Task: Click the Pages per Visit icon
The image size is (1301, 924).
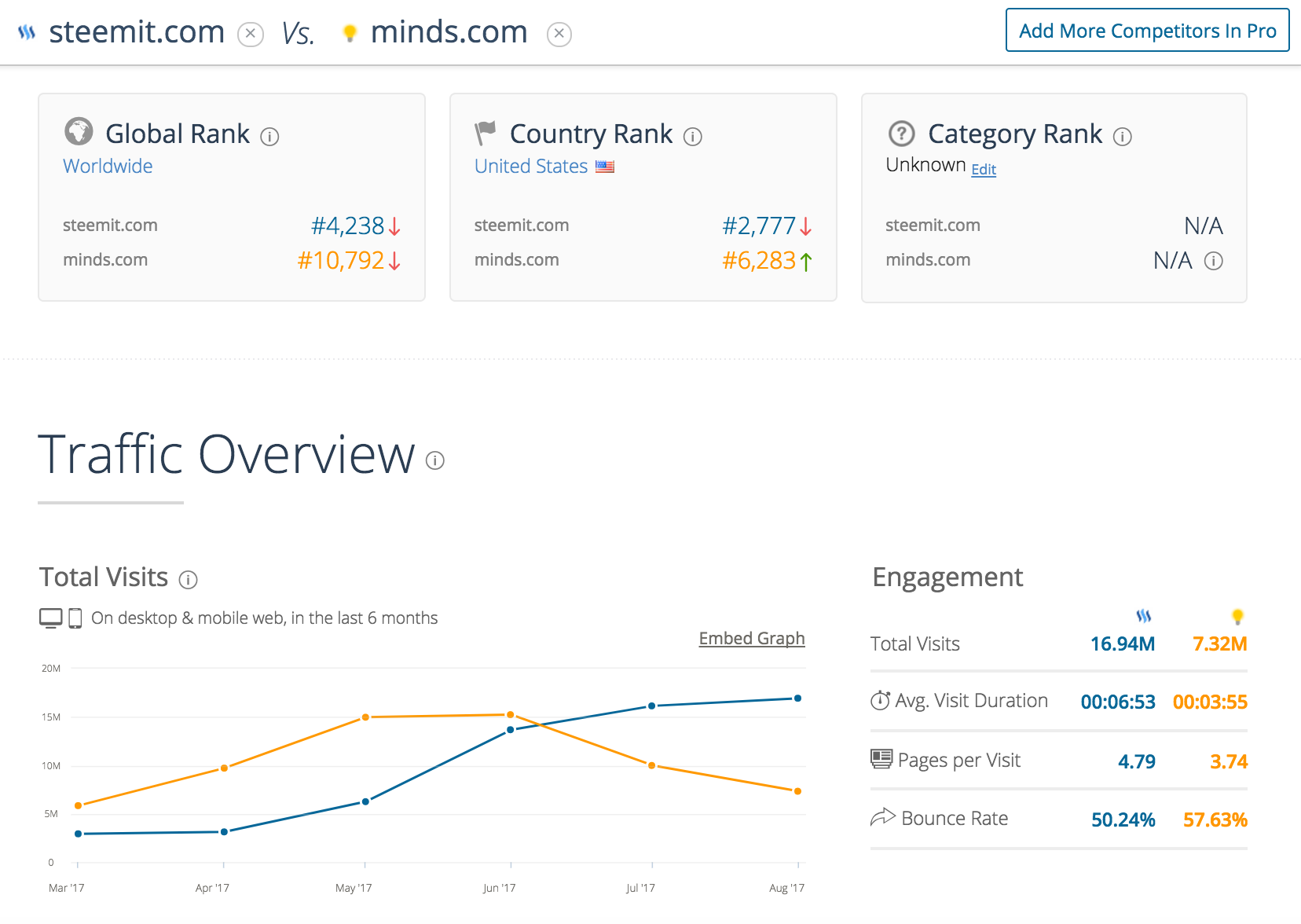Action: pyautogui.click(x=881, y=759)
